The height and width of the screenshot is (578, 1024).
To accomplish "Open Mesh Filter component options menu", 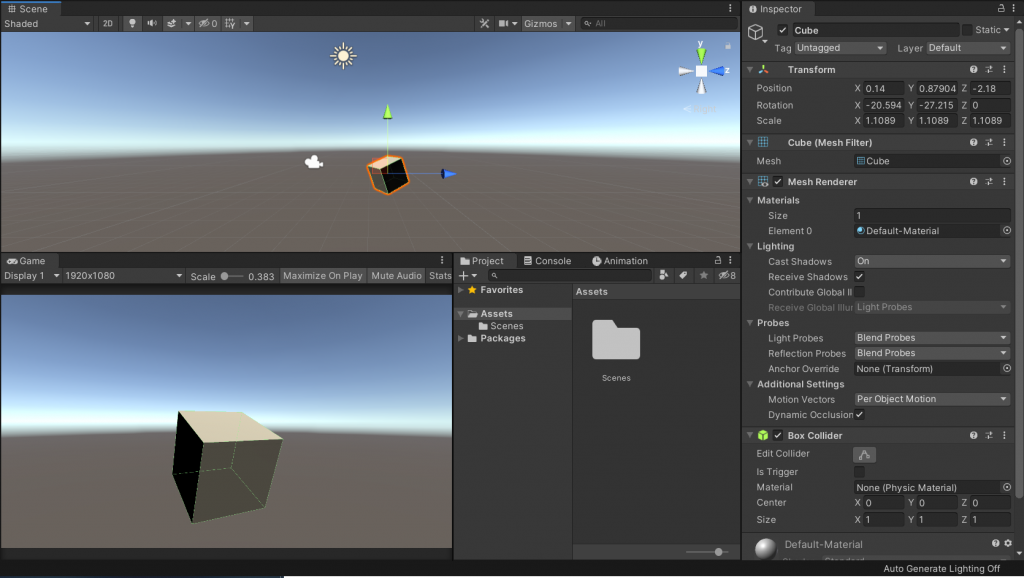I will point(1004,142).
